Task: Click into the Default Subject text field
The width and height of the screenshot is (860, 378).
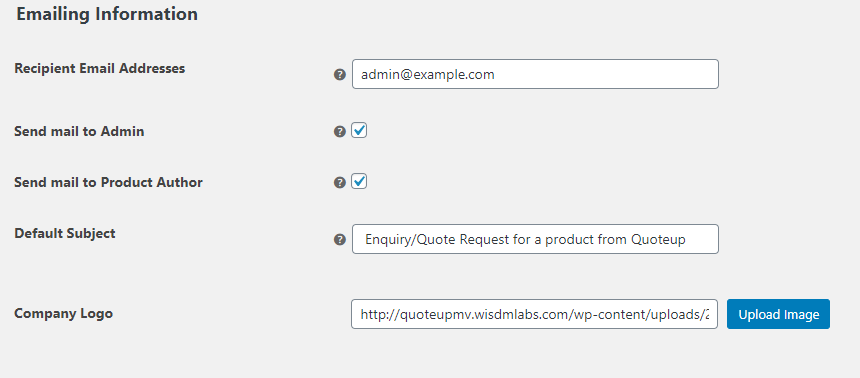Action: tap(535, 239)
